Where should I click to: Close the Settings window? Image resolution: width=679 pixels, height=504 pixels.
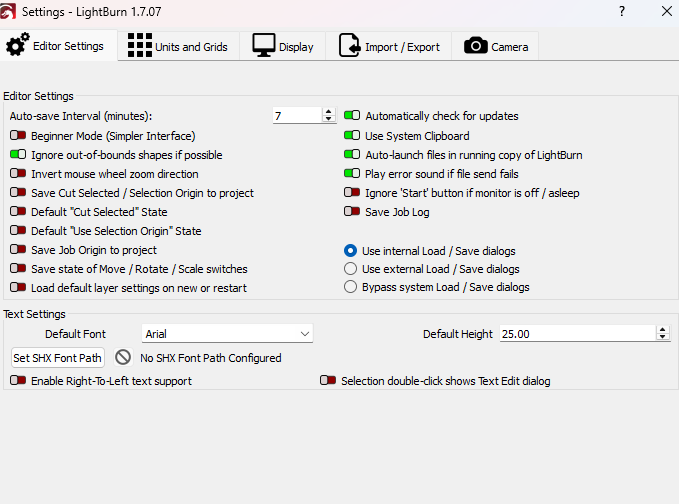(667, 11)
